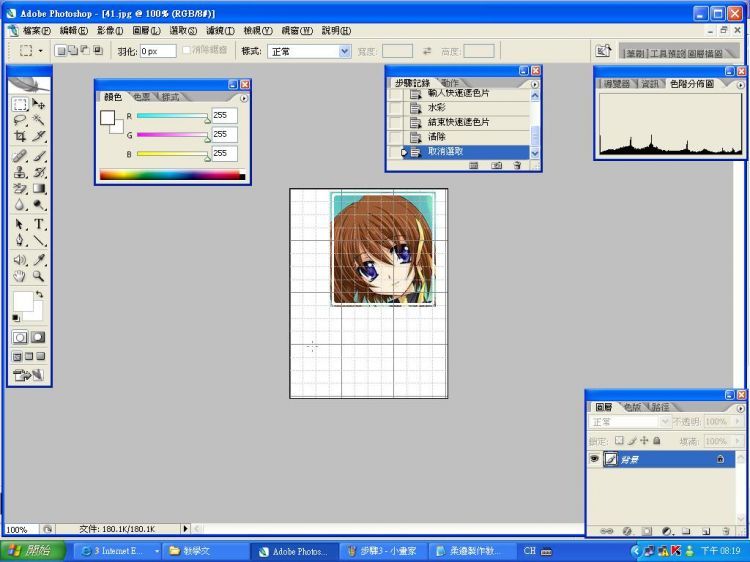750x562 pixels.
Task: Pick the Crop tool
Action: pos(20,136)
